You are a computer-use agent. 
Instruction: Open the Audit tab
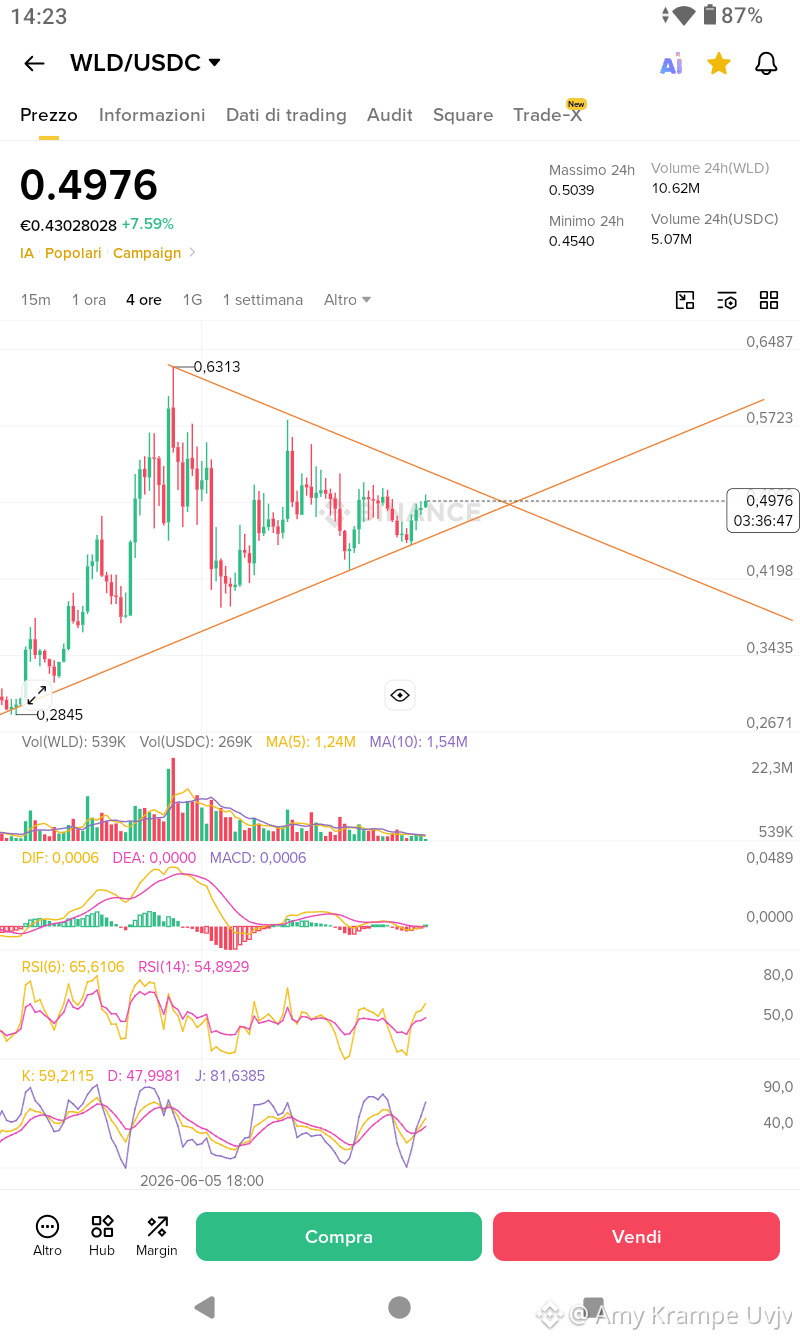(390, 115)
